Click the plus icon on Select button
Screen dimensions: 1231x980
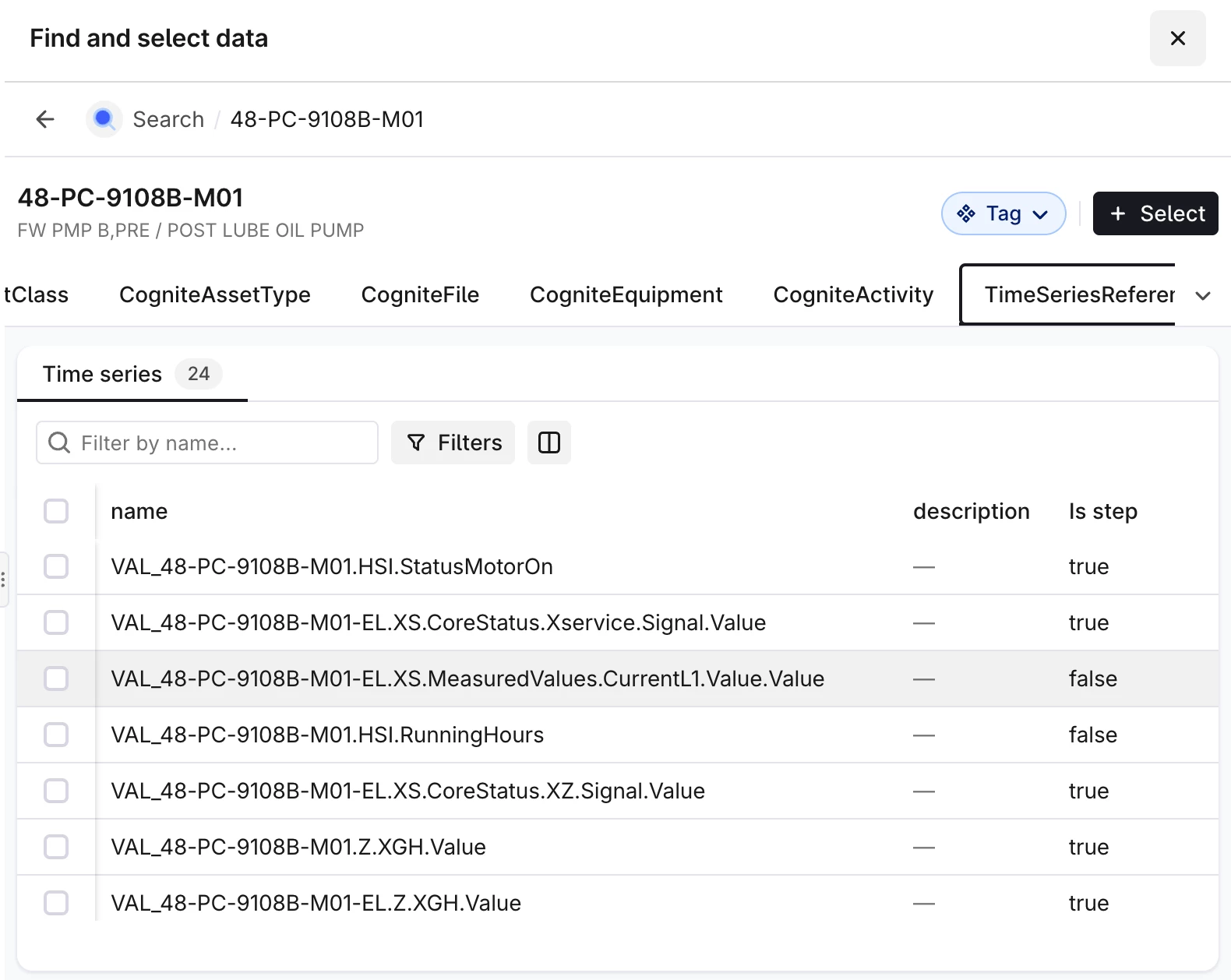click(x=1118, y=213)
